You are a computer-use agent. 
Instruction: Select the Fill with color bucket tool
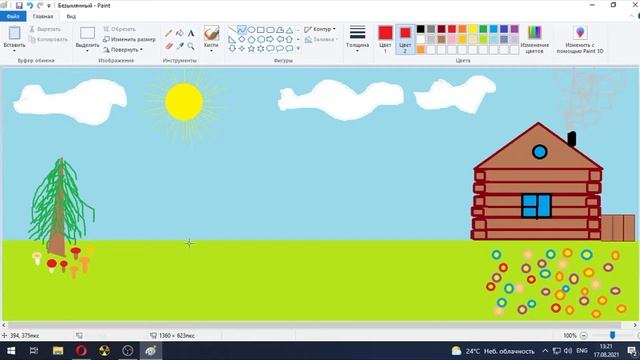180,33
